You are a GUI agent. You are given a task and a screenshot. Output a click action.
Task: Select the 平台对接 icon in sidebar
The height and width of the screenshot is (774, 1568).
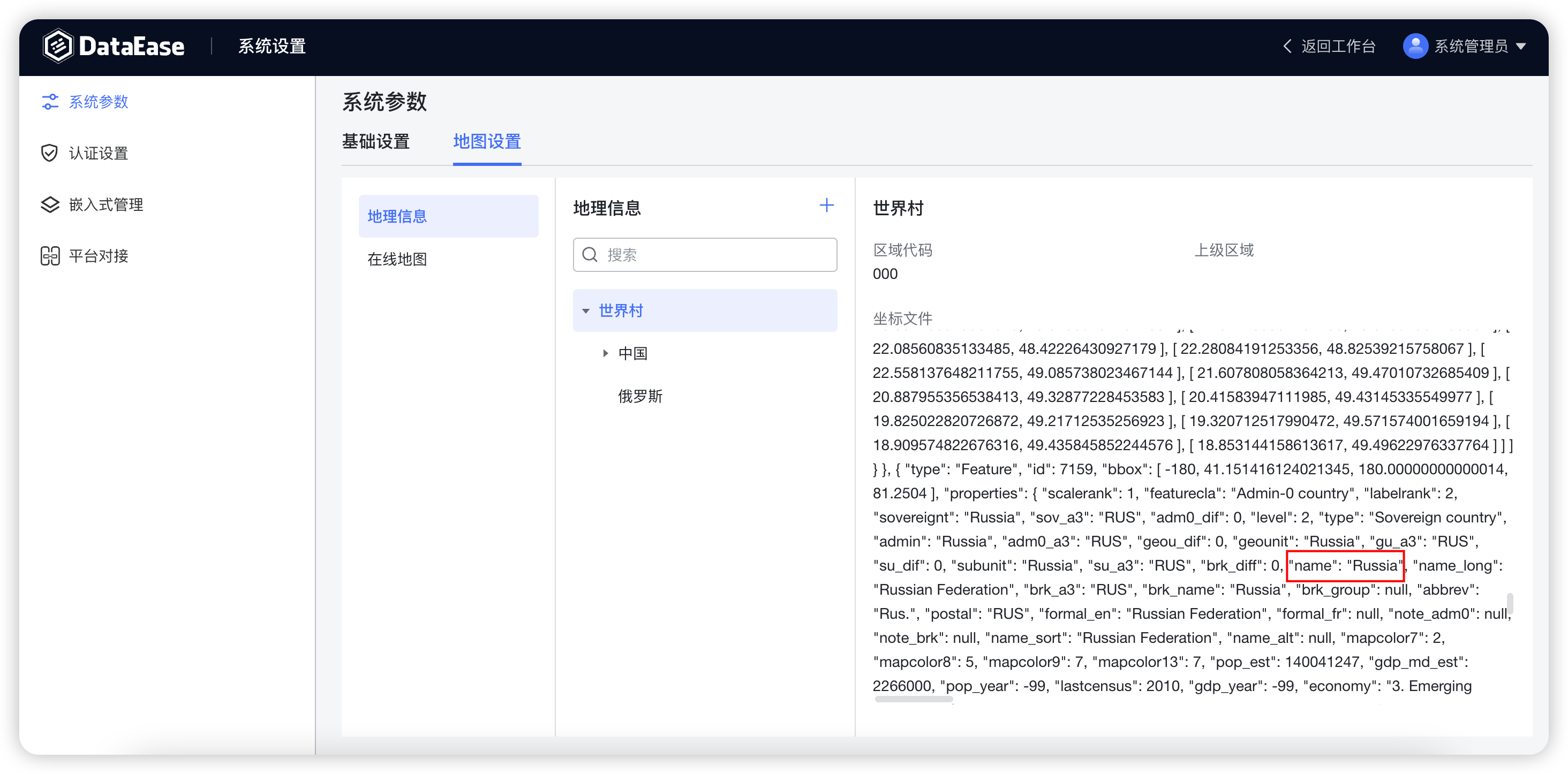click(50, 255)
